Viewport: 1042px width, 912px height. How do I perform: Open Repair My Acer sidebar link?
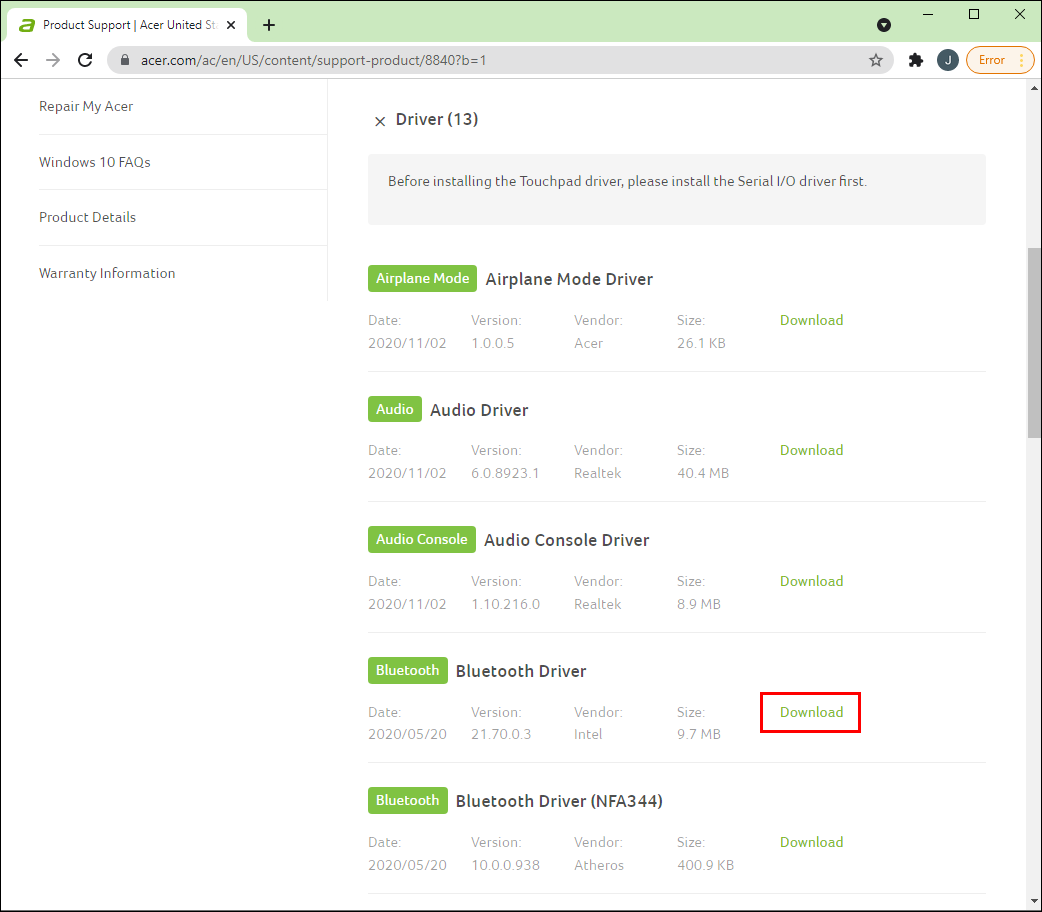click(86, 106)
